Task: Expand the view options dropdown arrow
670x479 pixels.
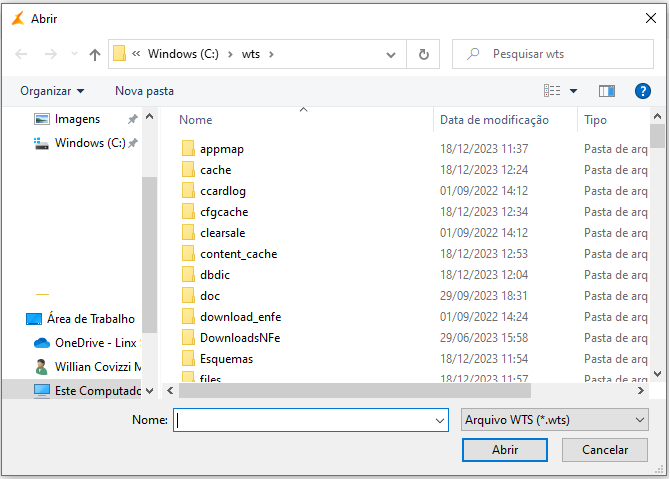Action: (x=573, y=91)
